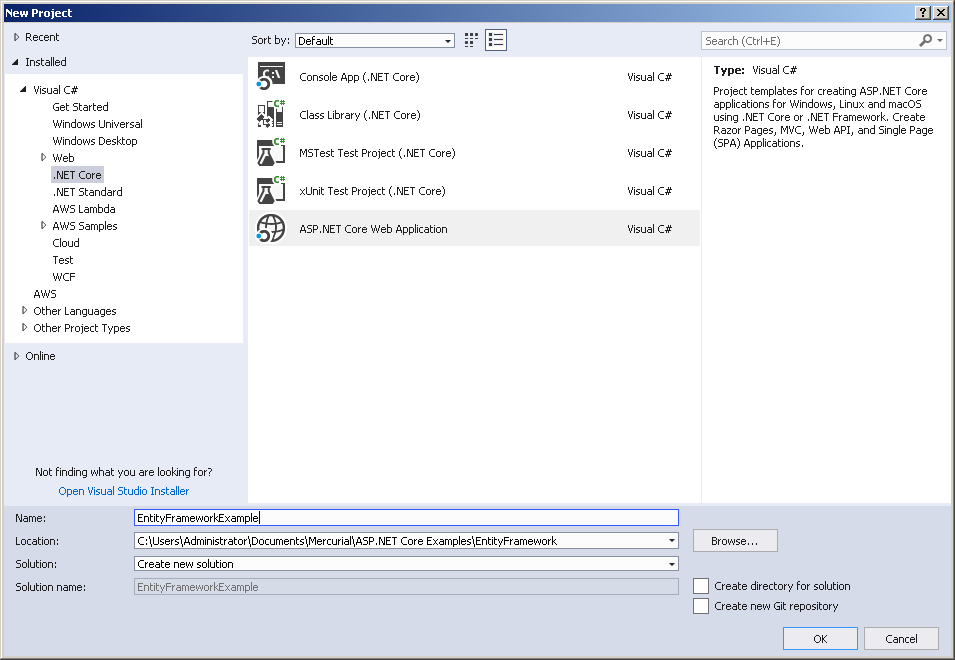
Task: Click the OK button
Action: tap(819, 638)
